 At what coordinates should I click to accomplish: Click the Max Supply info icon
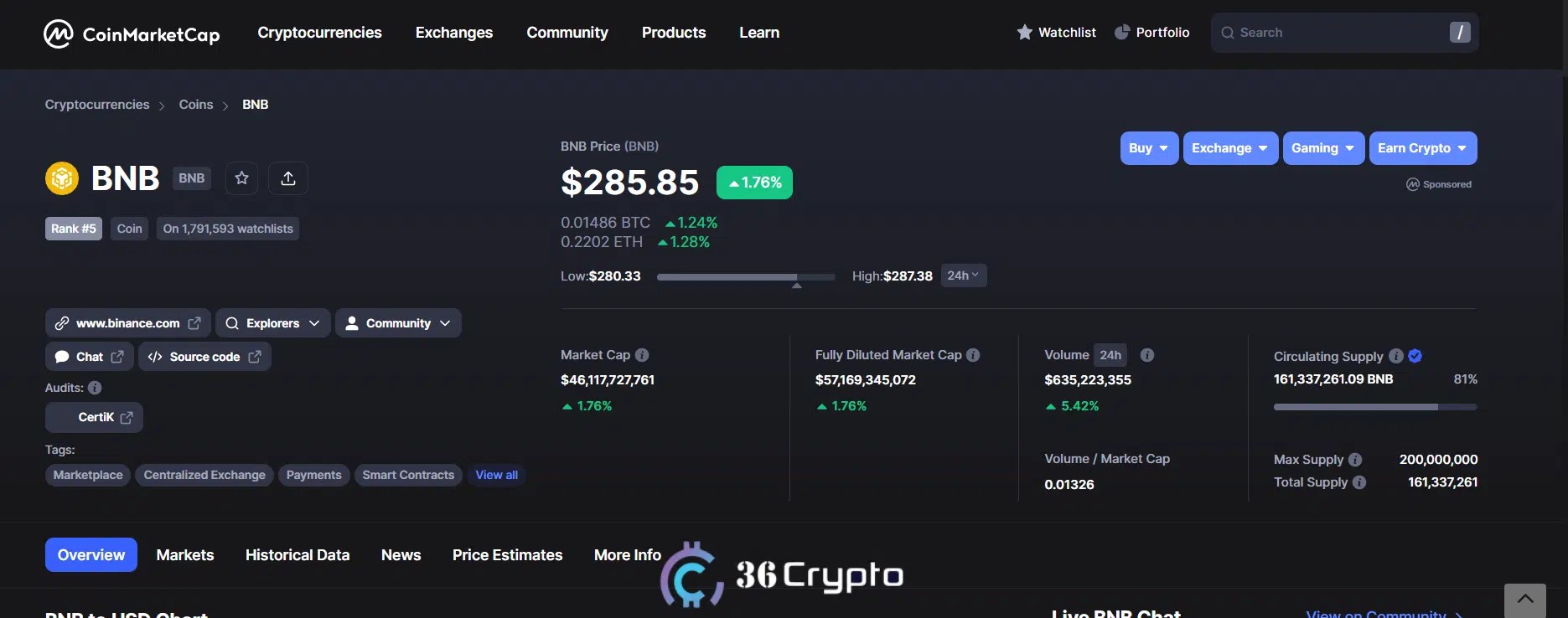coord(1355,460)
